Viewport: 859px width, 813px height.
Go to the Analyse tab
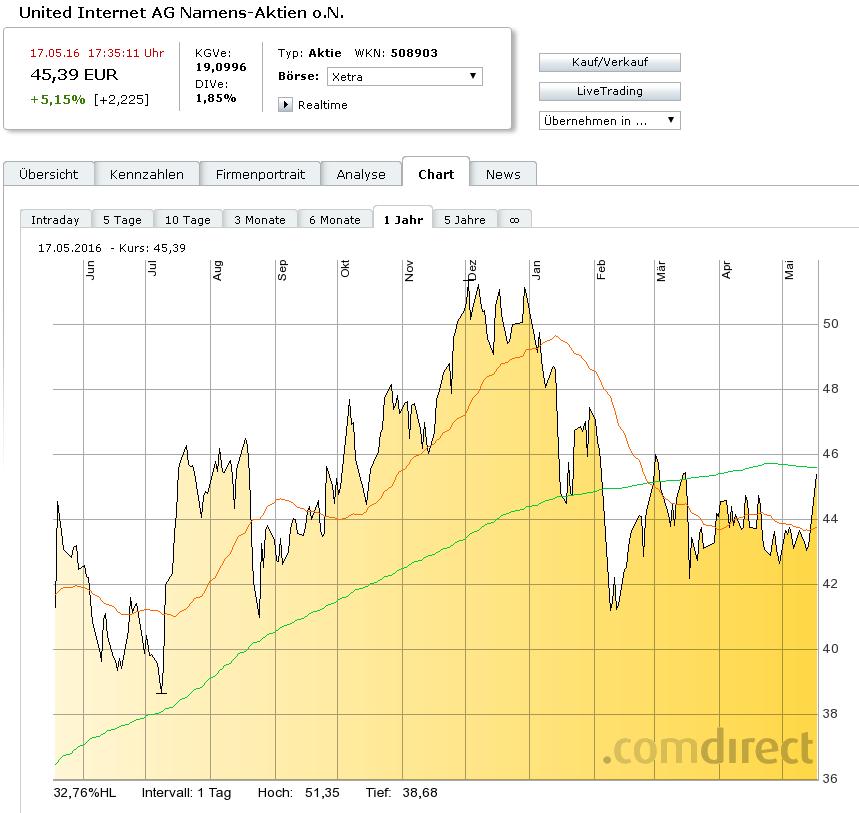(361, 174)
